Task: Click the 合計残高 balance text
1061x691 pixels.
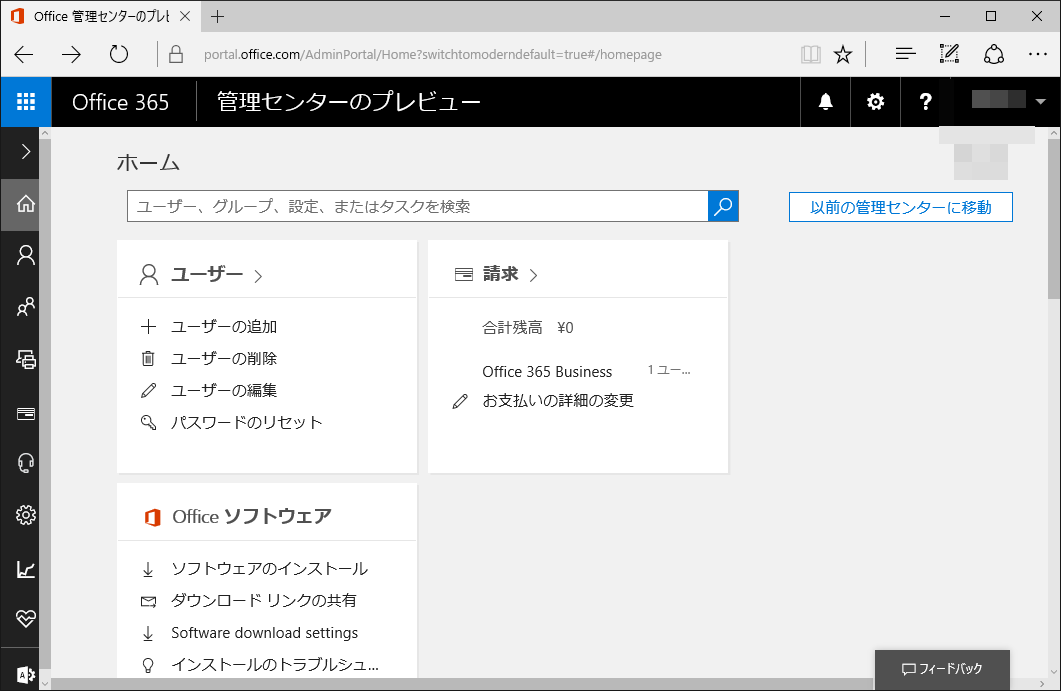Action: click(x=512, y=328)
